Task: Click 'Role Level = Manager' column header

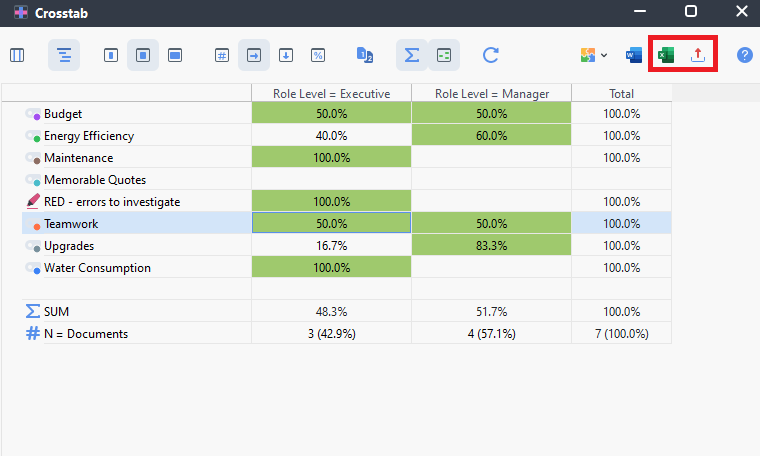Action: click(492, 94)
